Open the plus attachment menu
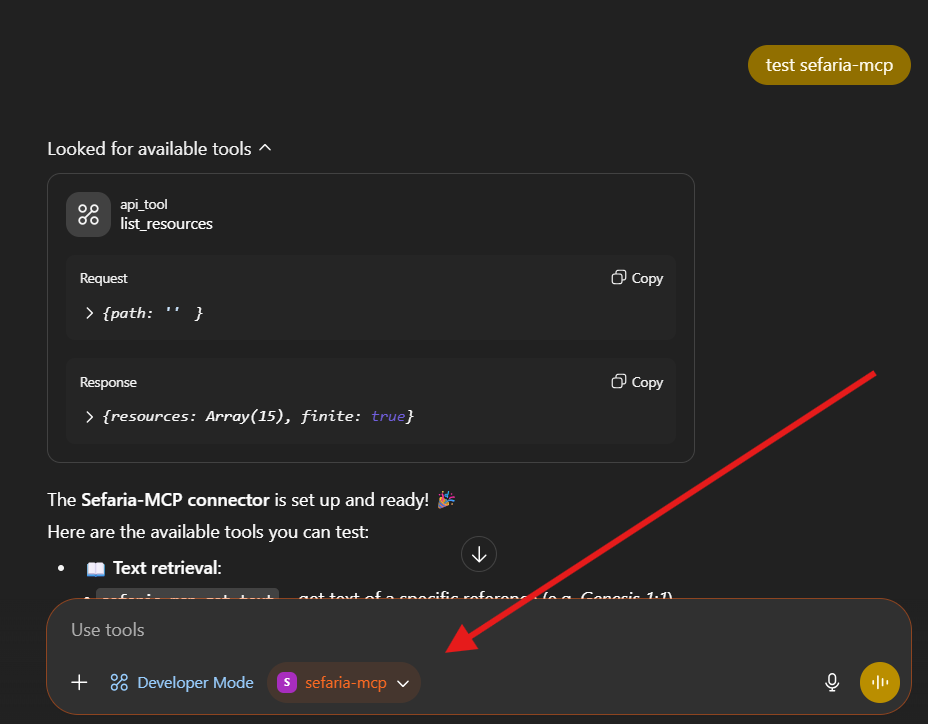Viewport: 928px width, 724px height. click(79, 683)
